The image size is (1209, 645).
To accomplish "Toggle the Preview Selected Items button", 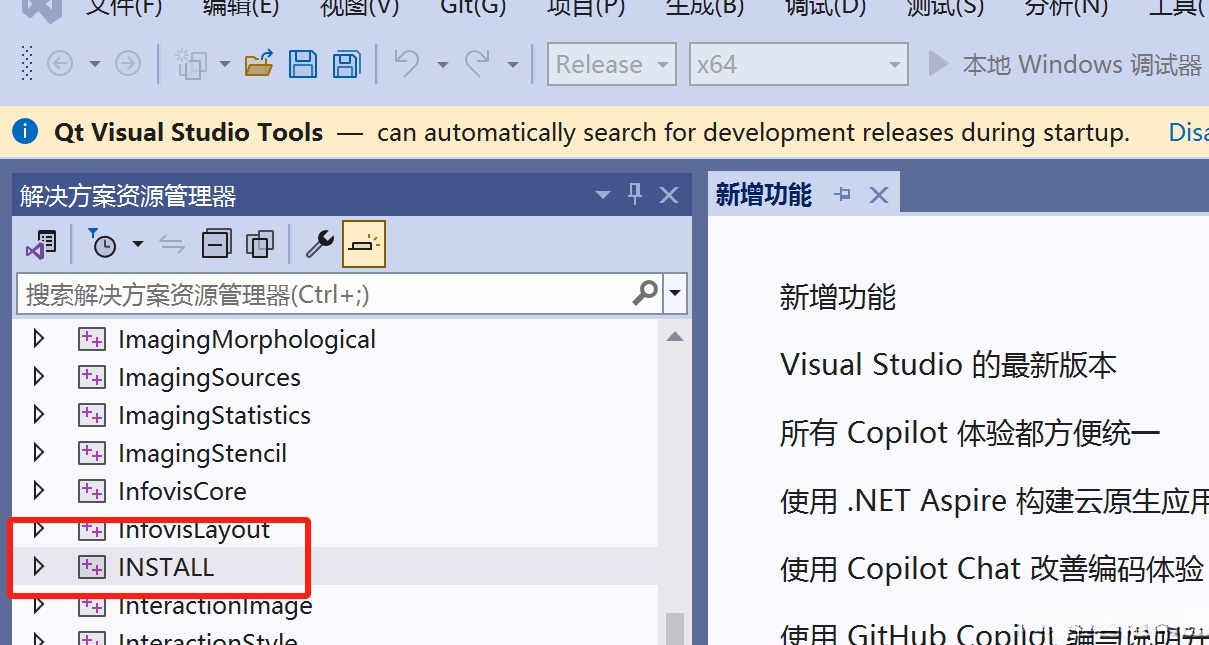I will coord(364,244).
